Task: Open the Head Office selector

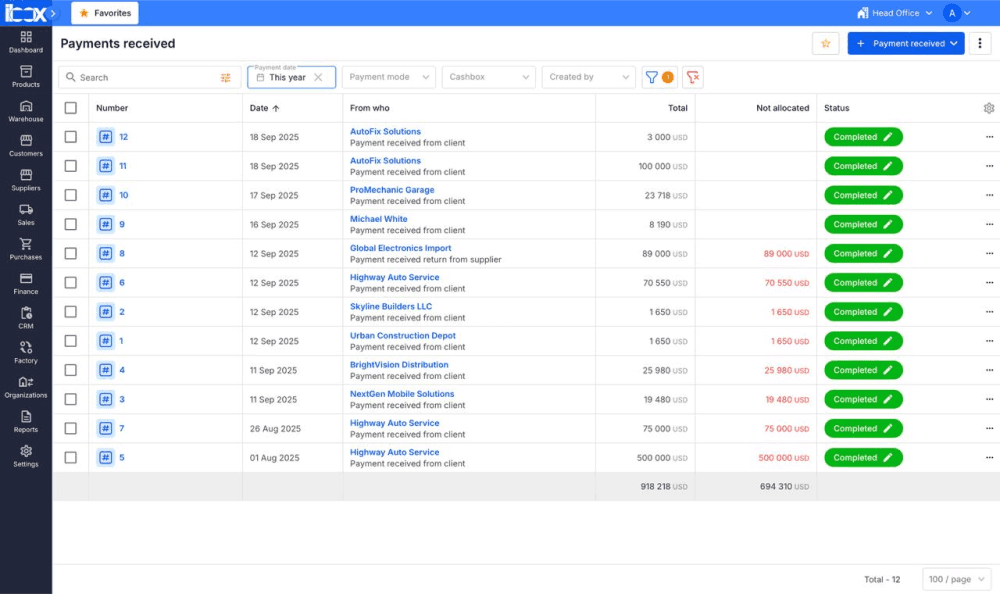Action: pyautogui.click(x=893, y=12)
